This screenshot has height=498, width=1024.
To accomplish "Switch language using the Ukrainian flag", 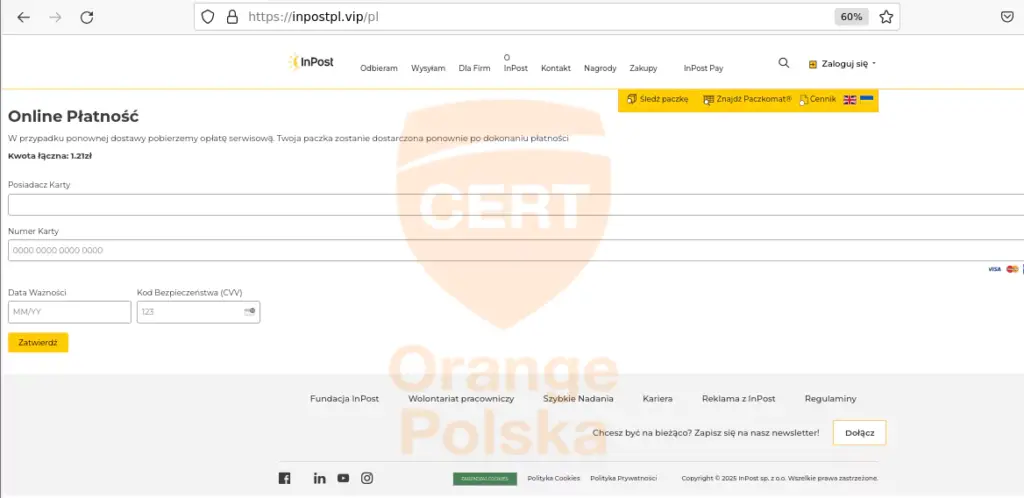I will (867, 99).
